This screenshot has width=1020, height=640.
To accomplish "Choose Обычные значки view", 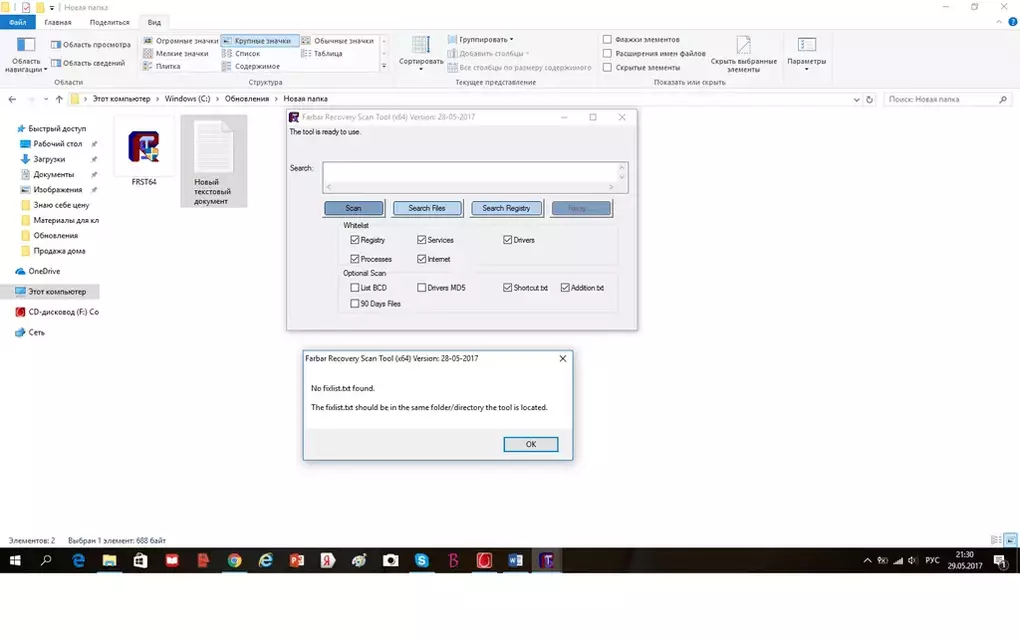I will point(338,41).
